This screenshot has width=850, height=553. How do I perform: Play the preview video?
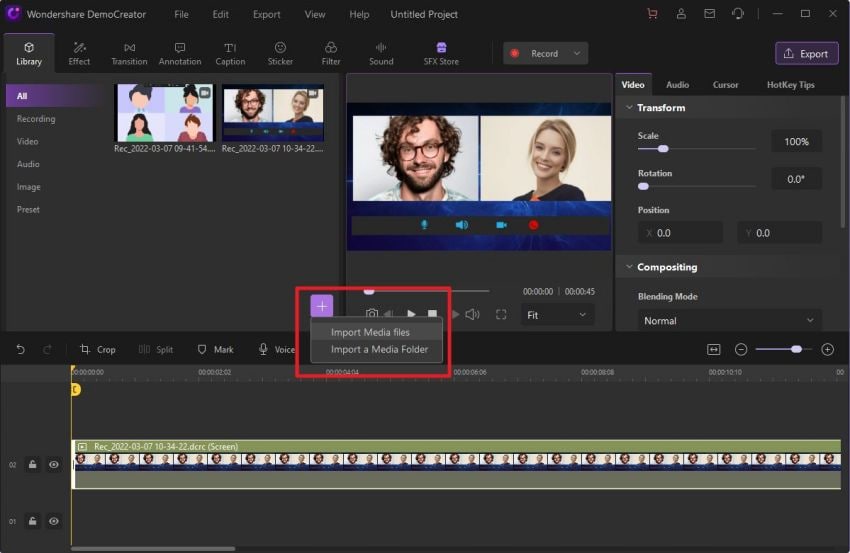click(x=411, y=314)
